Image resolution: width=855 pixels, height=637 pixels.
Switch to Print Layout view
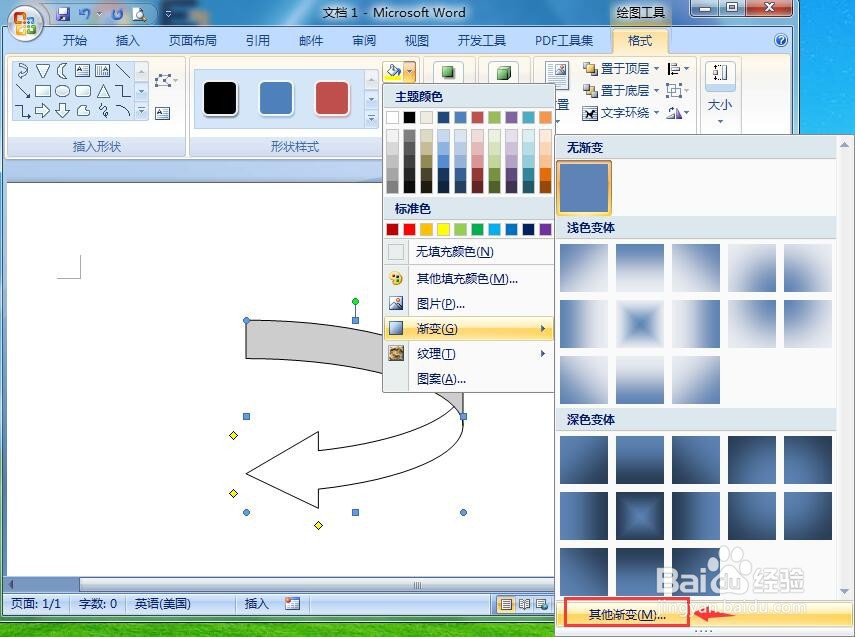point(506,604)
